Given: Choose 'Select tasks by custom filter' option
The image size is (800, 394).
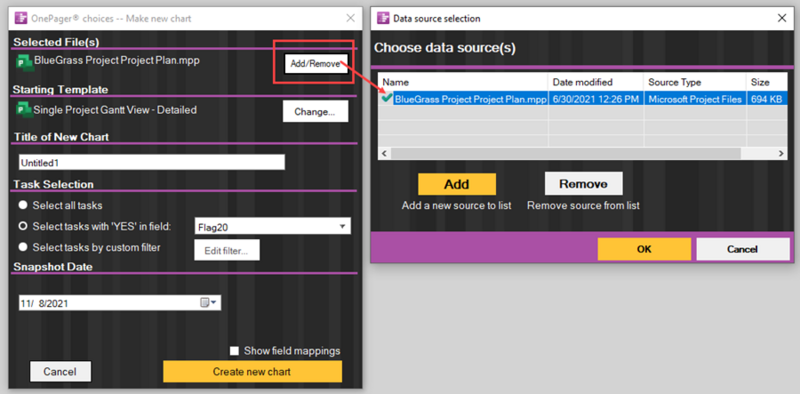Looking at the screenshot, I should 22,247.
